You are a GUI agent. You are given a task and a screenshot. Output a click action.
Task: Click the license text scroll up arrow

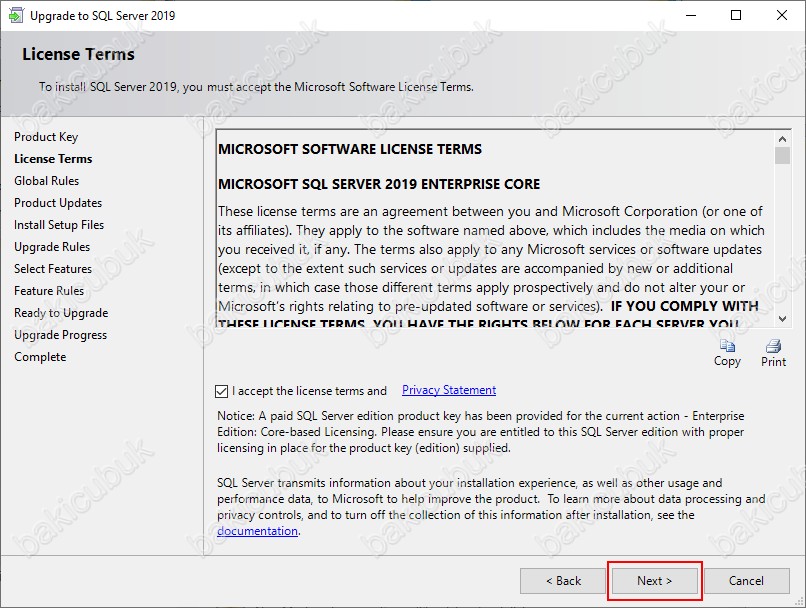coord(782,139)
